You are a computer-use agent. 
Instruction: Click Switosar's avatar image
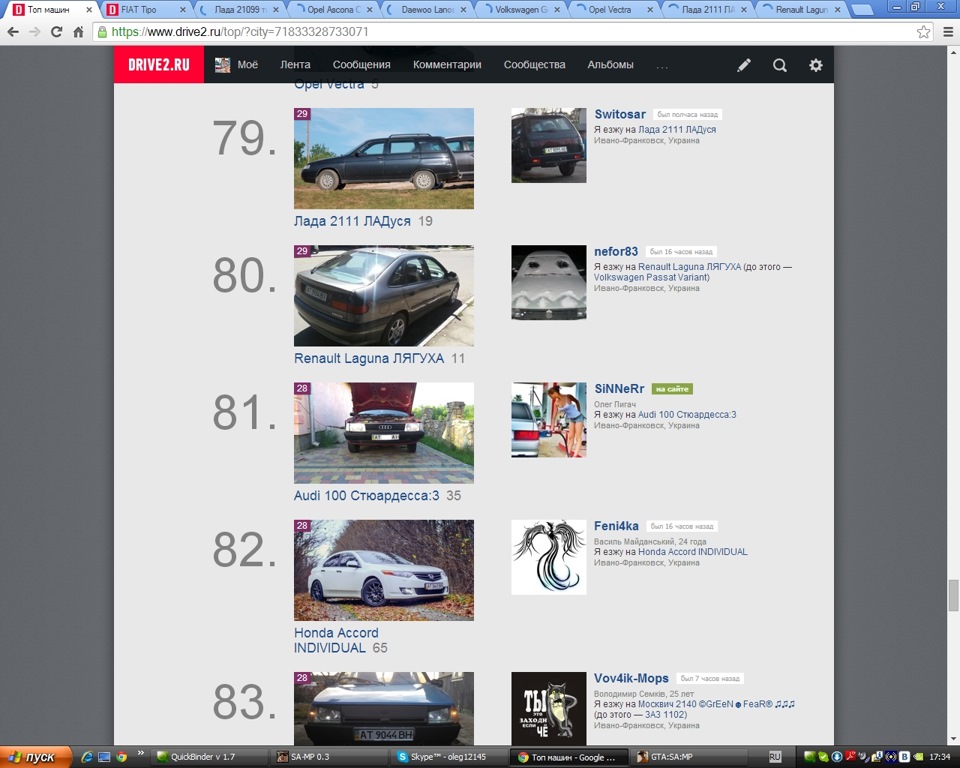click(x=549, y=145)
